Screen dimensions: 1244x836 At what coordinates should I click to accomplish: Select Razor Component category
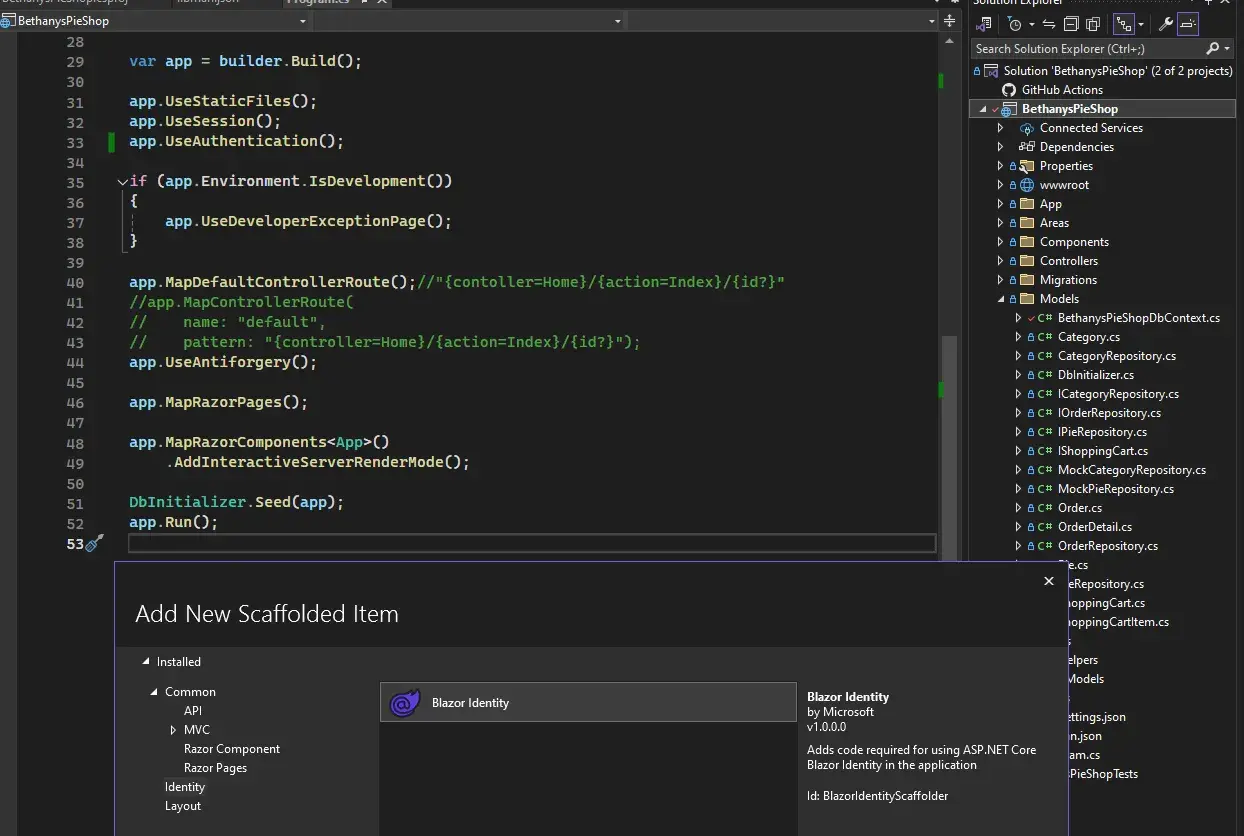pyautogui.click(x=232, y=749)
